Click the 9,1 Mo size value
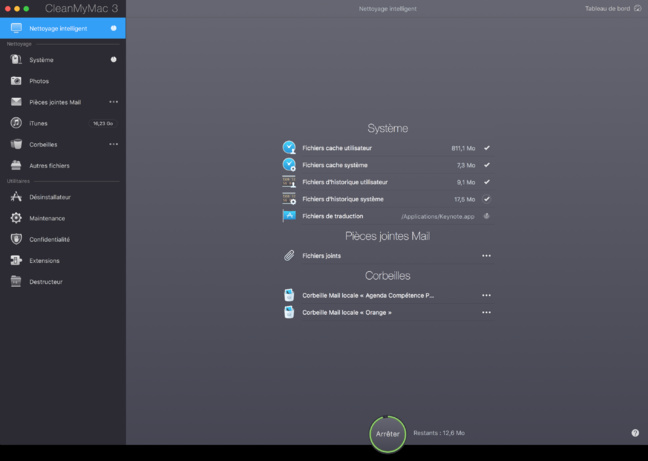The image size is (648, 461). click(466, 182)
